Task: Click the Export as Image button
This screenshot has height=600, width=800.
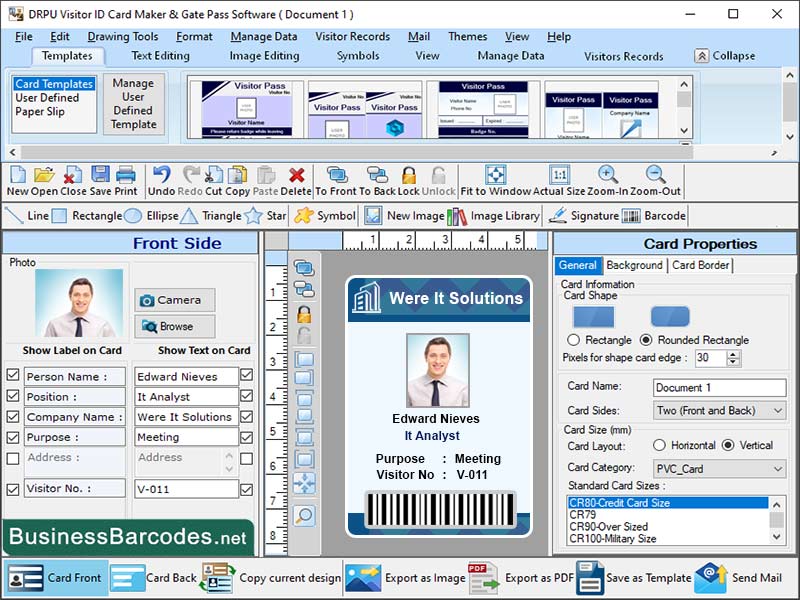Action: pyautogui.click(x=405, y=578)
